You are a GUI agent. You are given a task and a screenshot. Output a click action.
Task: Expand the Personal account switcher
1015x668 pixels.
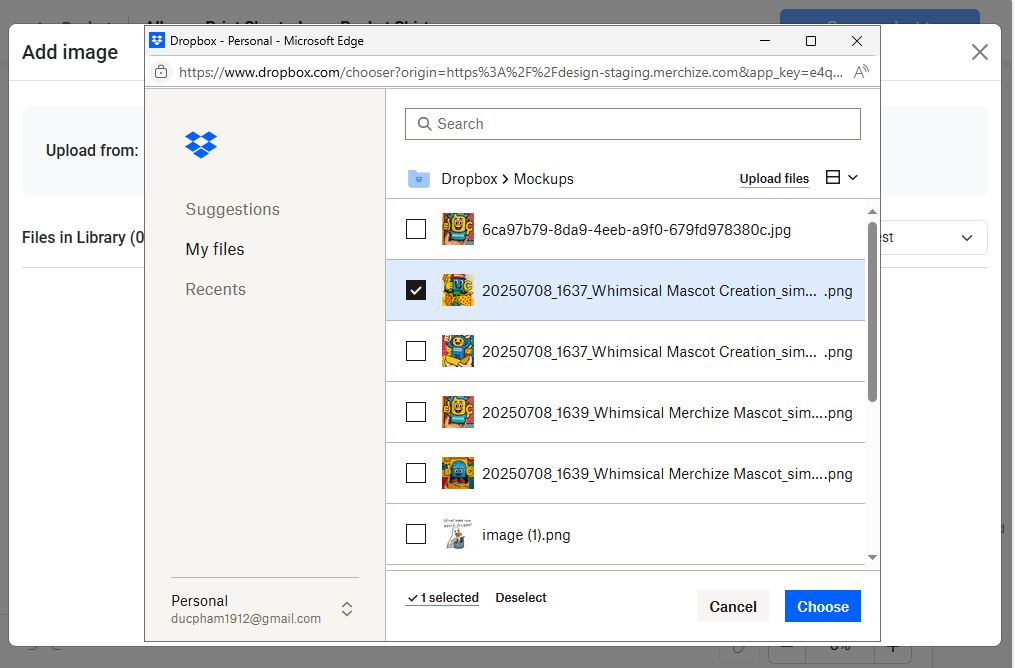pyautogui.click(x=346, y=609)
